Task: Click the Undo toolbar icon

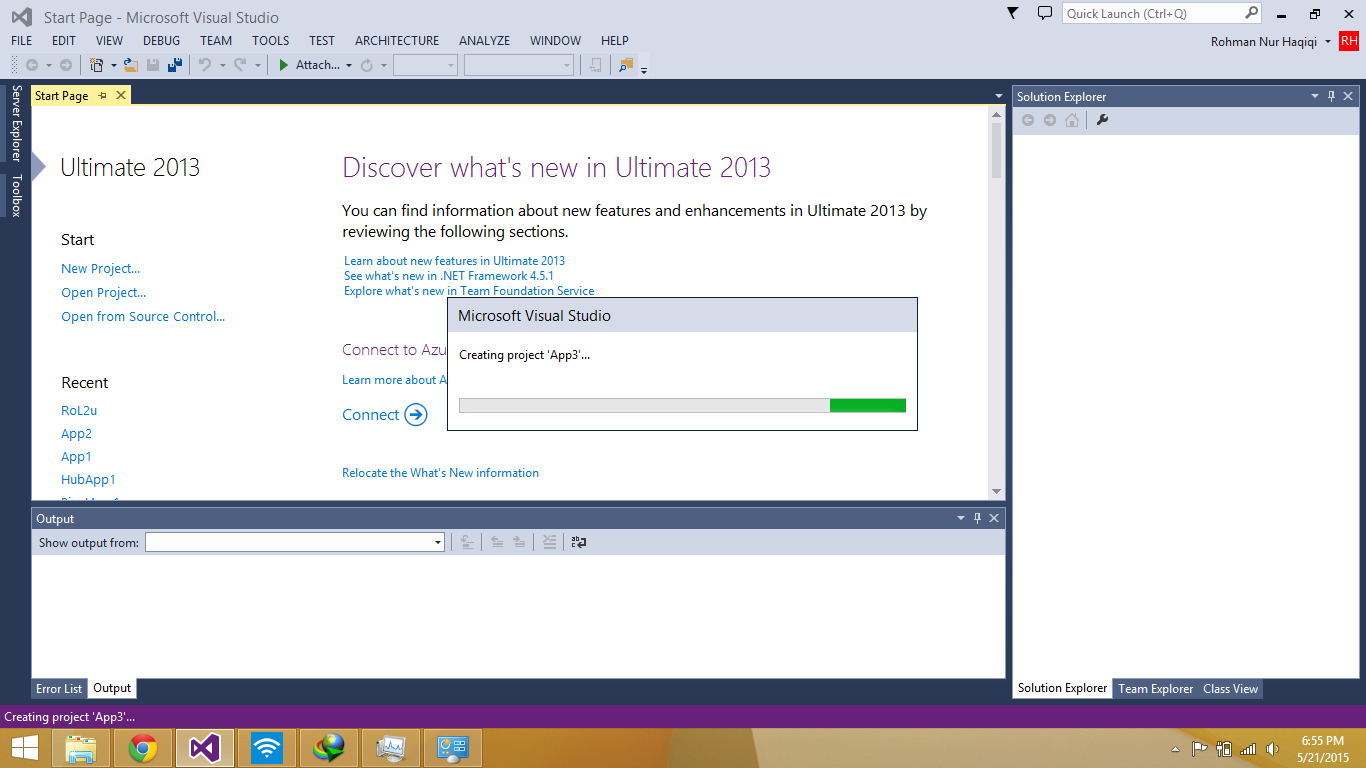Action: click(x=205, y=65)
